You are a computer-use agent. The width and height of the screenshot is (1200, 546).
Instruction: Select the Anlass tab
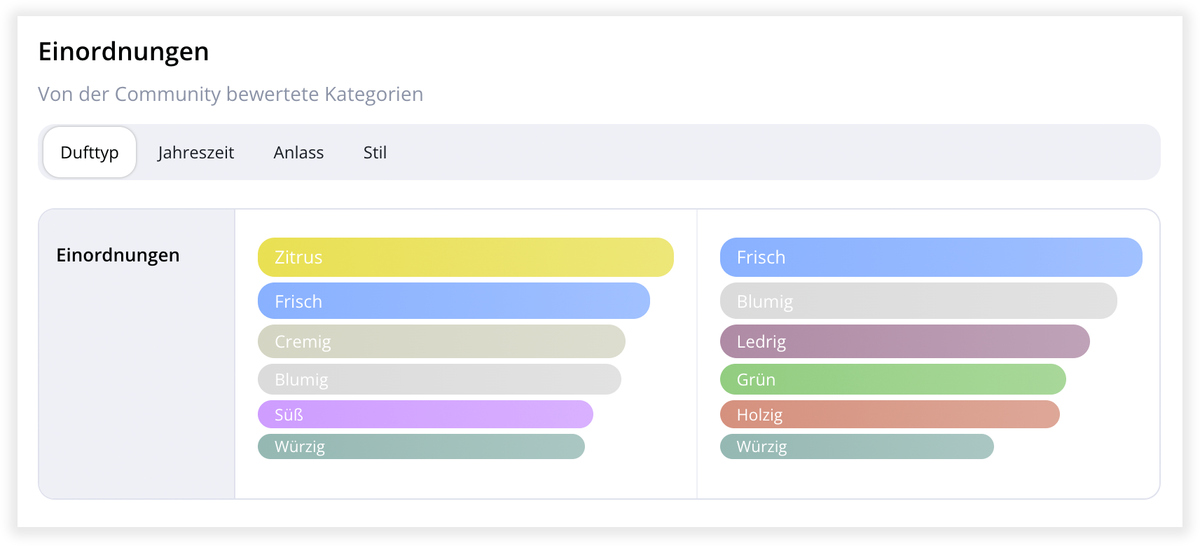tap(298, 153)
